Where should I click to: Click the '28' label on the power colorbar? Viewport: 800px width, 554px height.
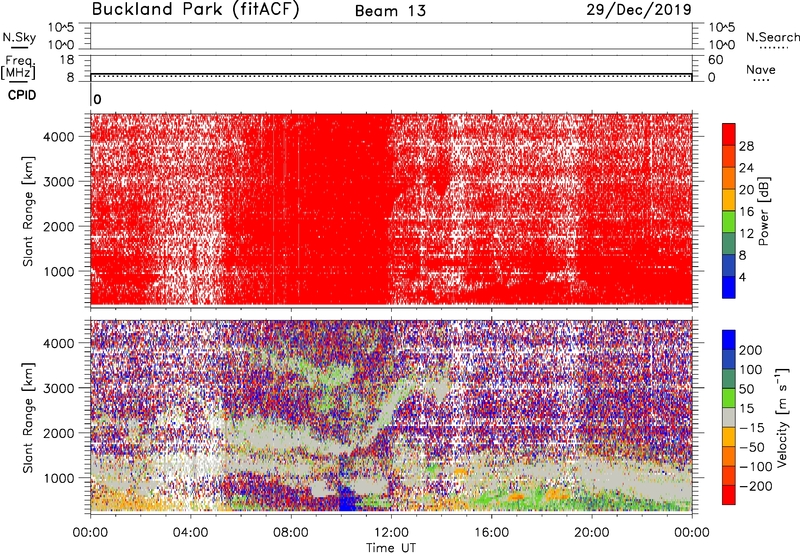click(746, 146)
